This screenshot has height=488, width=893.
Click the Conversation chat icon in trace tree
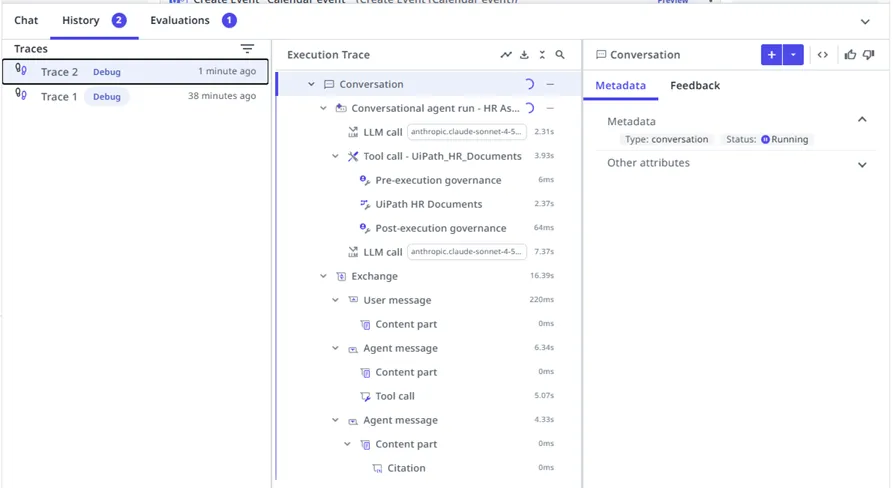click(x=329, y=84)
